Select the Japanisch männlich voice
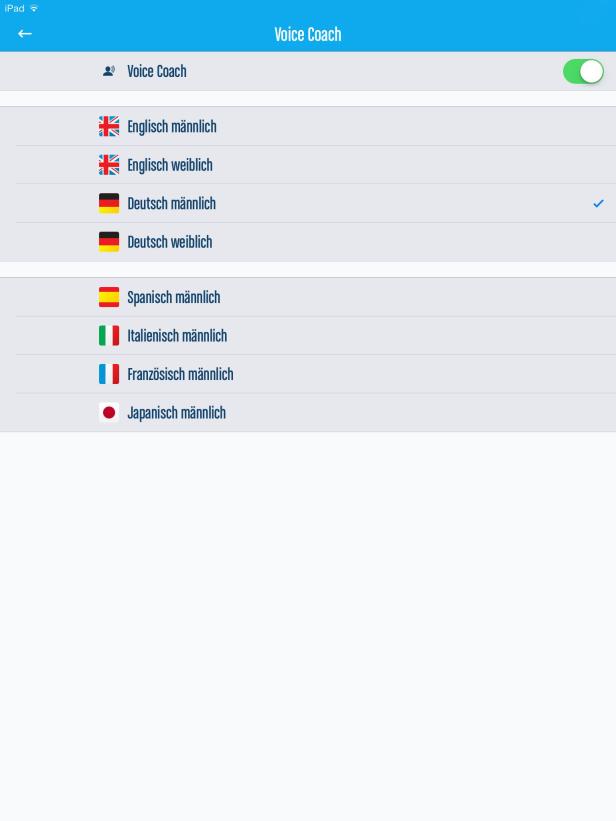This screenshot has width=616, height=821. (308, 413)
